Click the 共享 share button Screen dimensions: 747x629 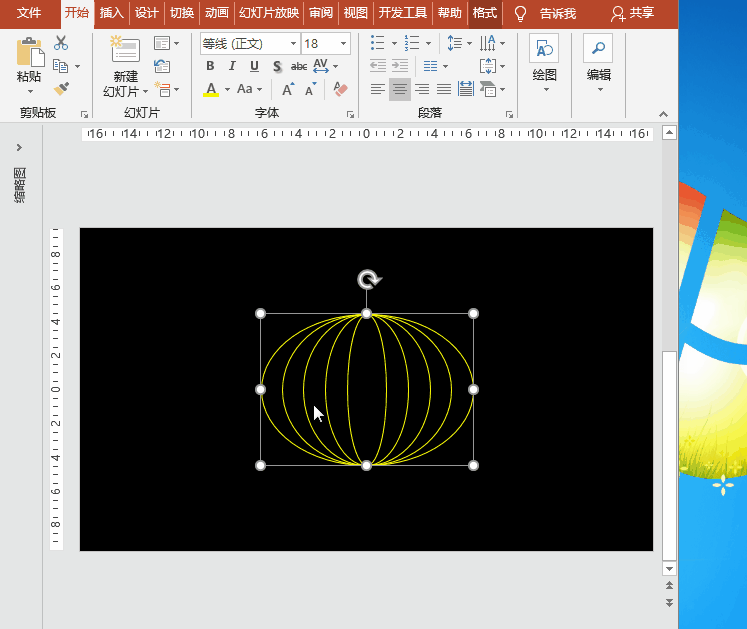click(632, 13)
